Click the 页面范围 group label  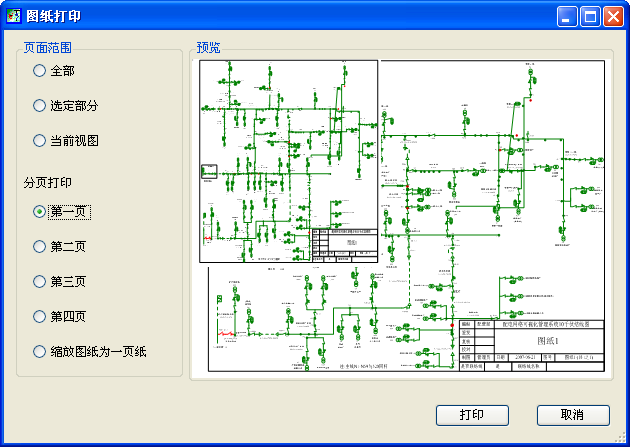pyautogui.click(x=47, y=48)
